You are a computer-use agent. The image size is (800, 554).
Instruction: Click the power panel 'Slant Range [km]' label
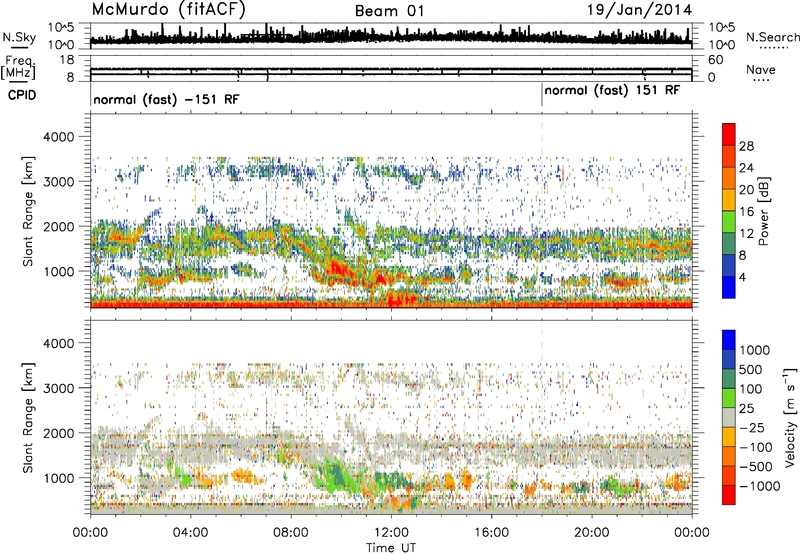tap(28, 211)
